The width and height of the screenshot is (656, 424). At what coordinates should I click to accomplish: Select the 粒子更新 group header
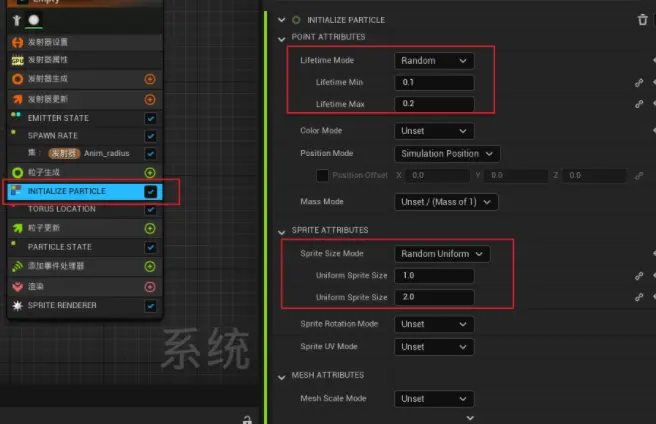[85, 229]
